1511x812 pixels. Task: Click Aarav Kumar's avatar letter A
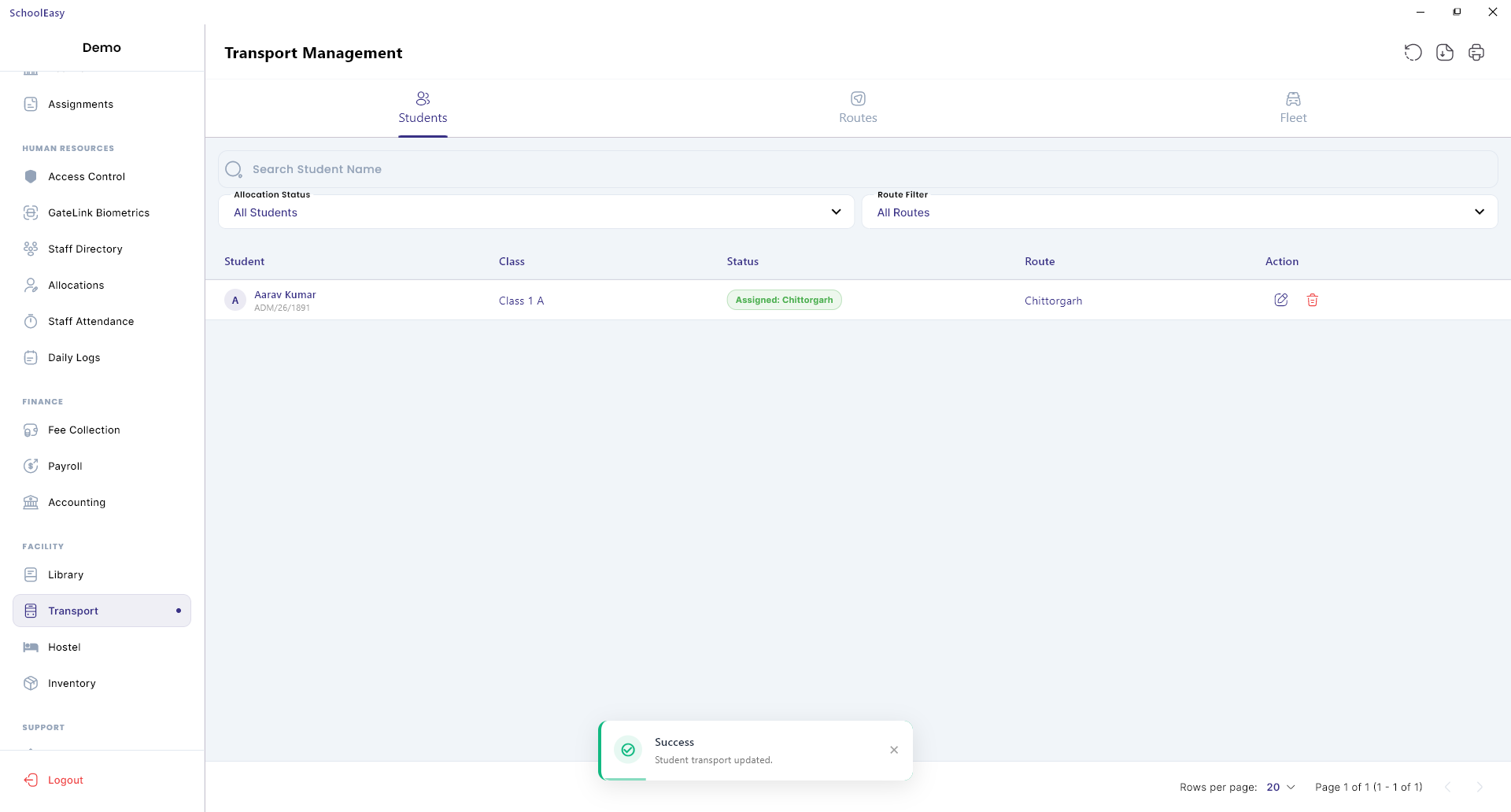point(235,300)
